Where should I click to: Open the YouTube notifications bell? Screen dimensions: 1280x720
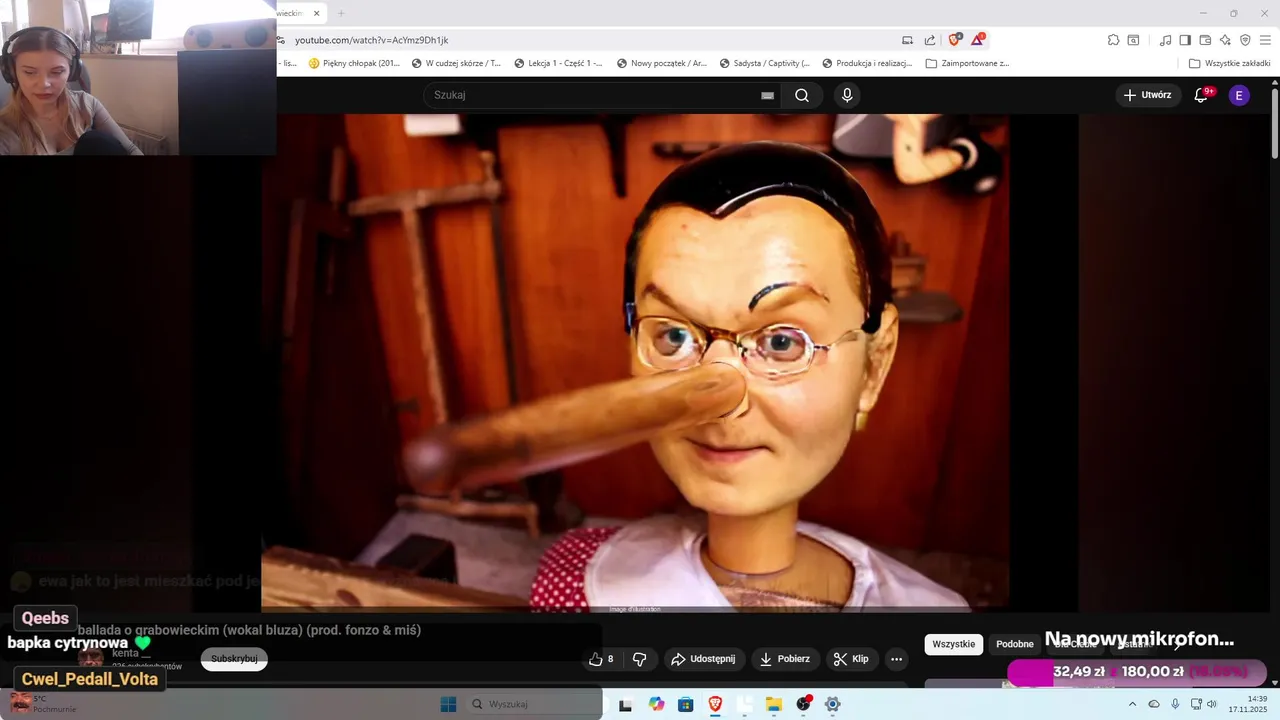pos(1202,95)
